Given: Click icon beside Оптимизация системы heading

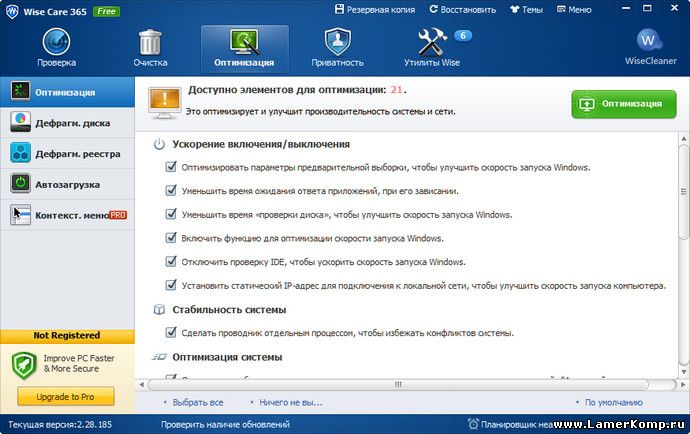Looking at the screenshot, I should (159, 357).
